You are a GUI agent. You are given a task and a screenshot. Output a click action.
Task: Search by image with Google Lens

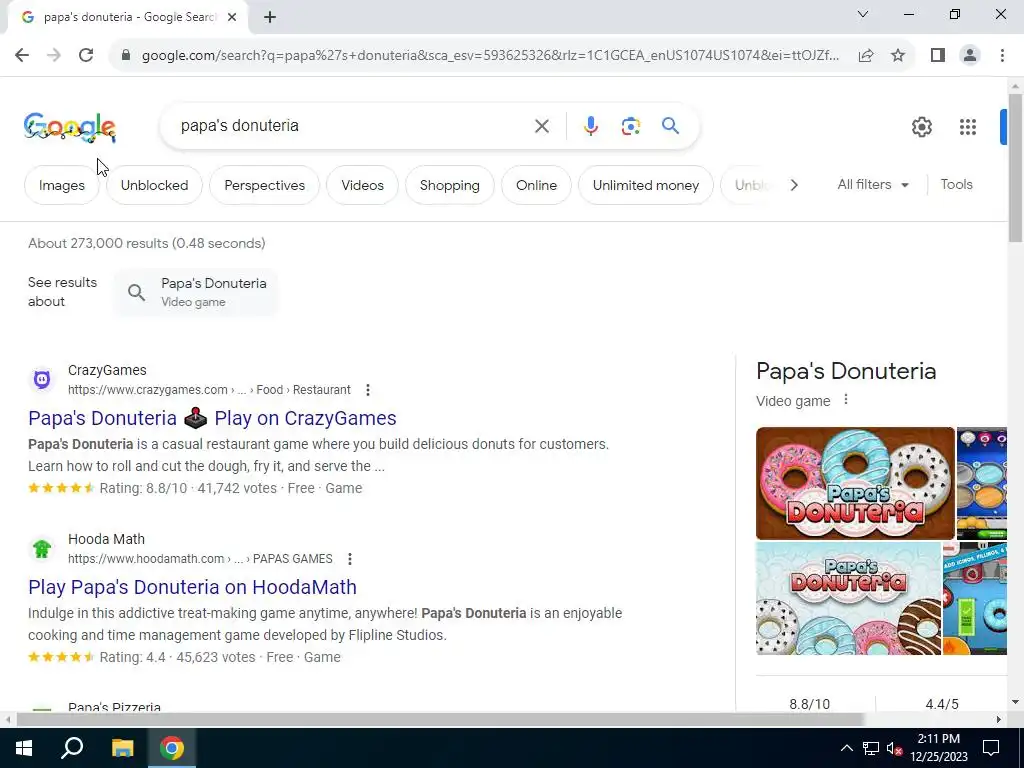(x=630, y=126)
